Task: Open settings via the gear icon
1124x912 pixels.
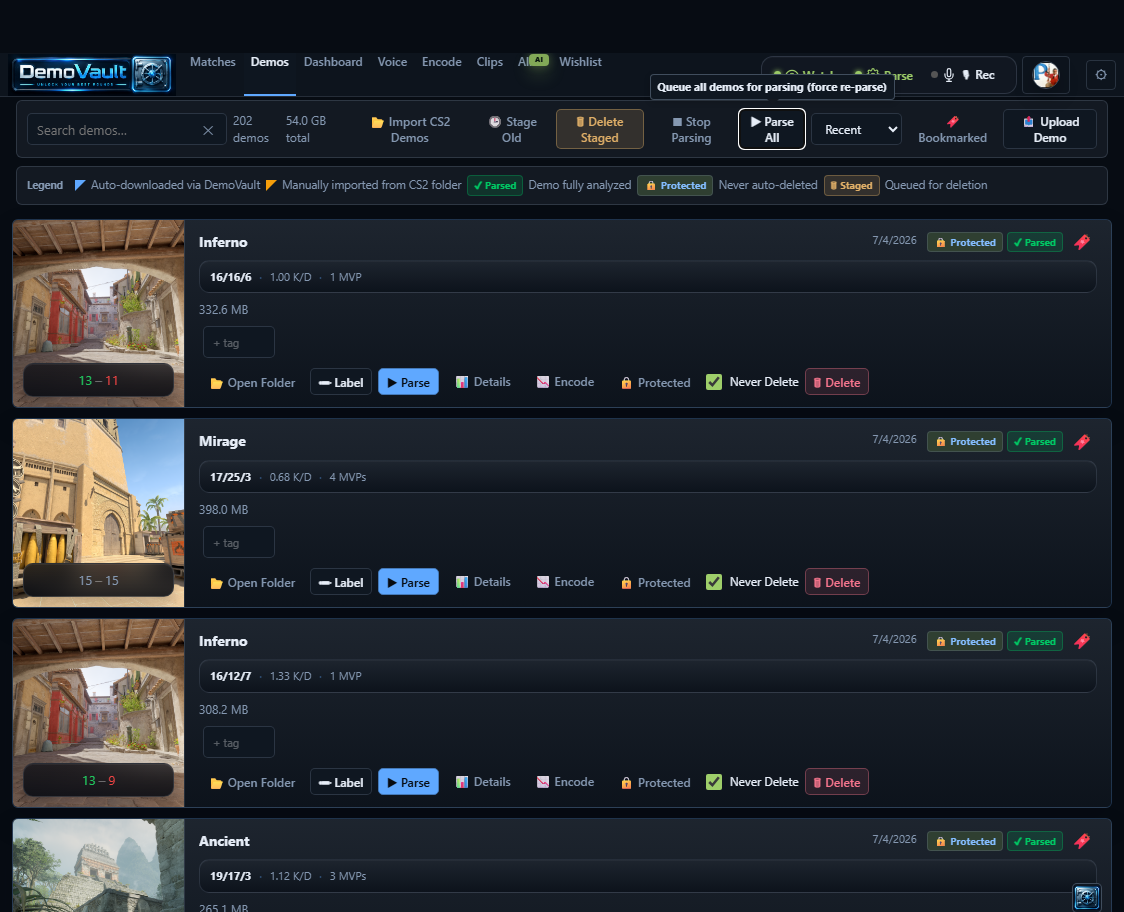Action: tap(1101, 75)
